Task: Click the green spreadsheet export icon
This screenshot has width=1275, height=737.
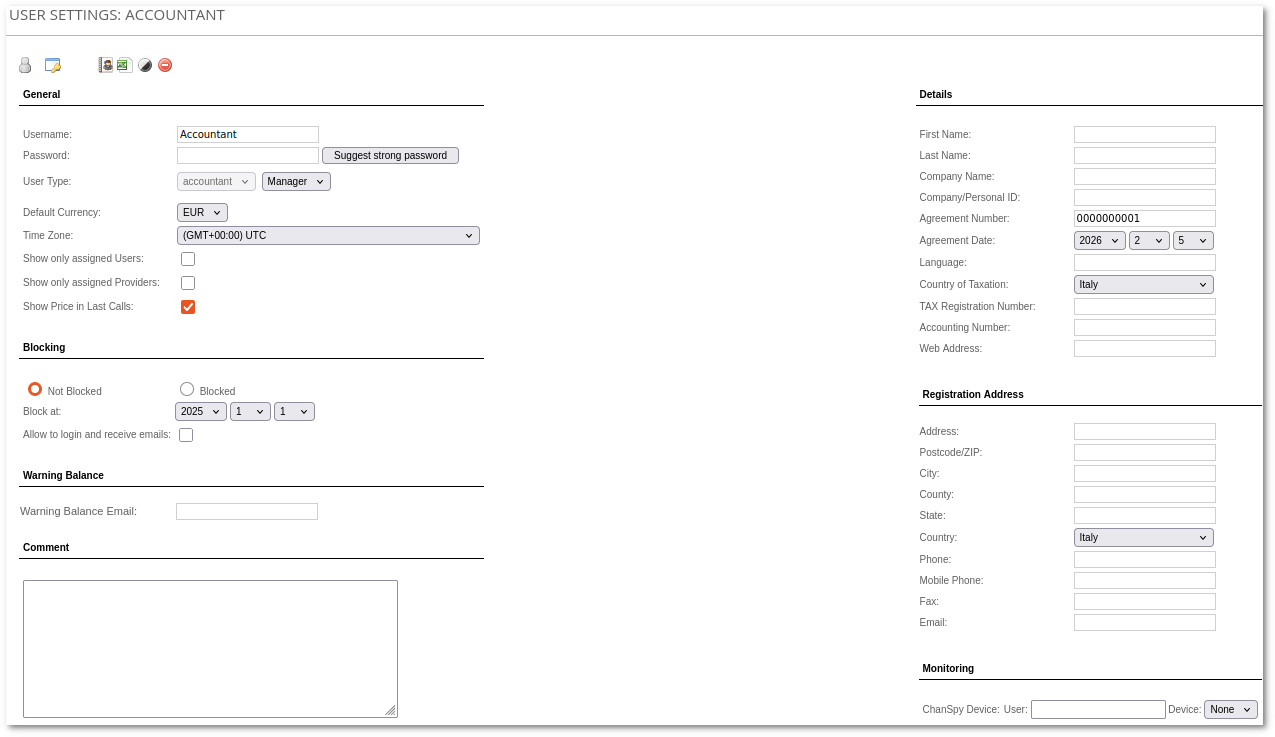Action: [124, 65]
